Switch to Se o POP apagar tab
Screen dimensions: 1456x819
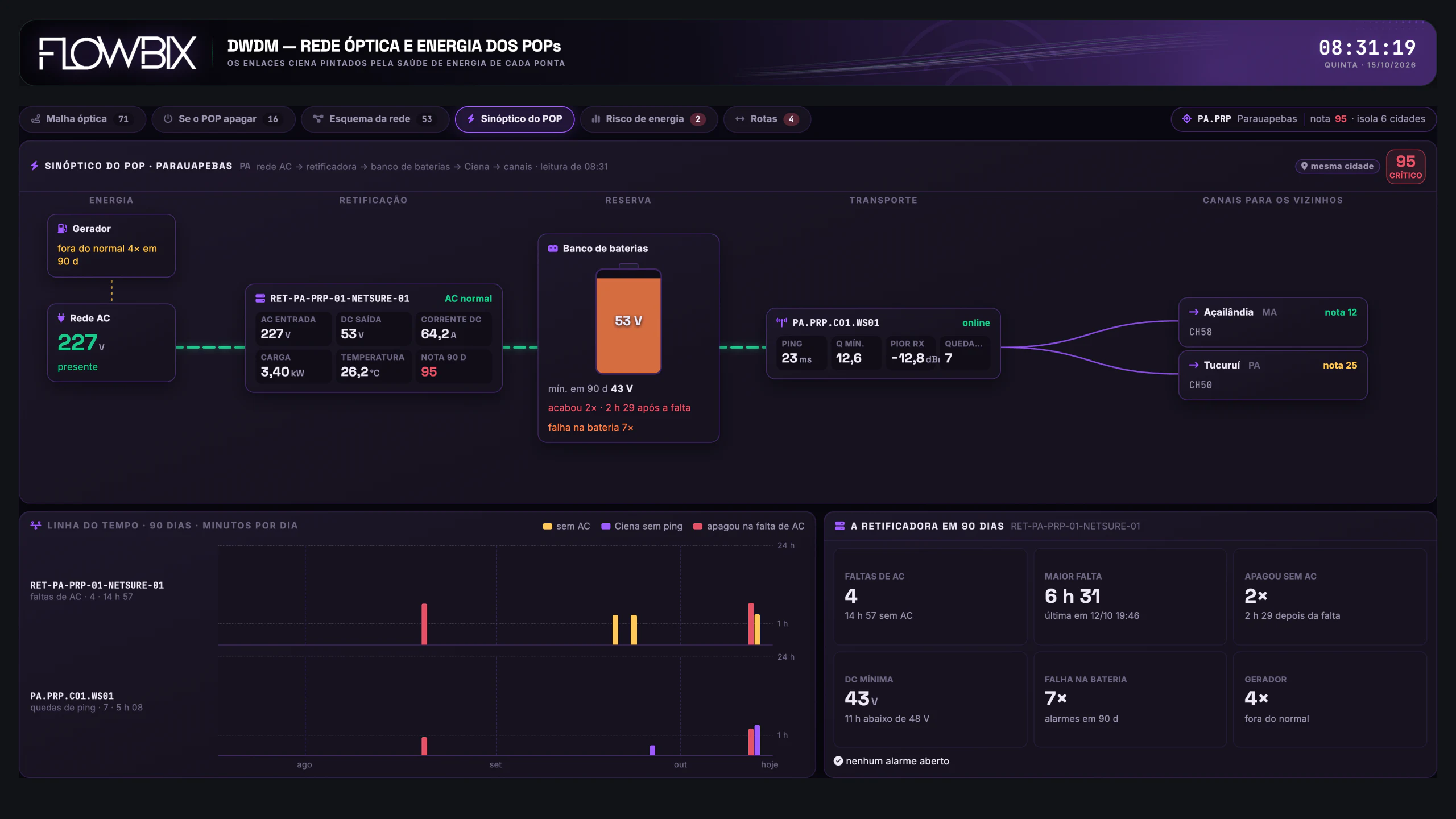(x=223, y=119)
